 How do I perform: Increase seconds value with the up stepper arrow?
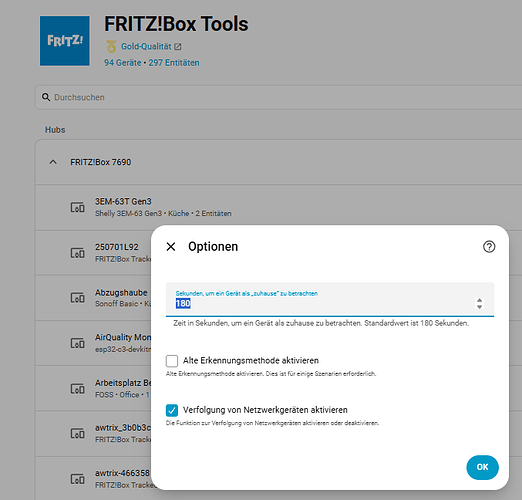(x=479, y=300)
